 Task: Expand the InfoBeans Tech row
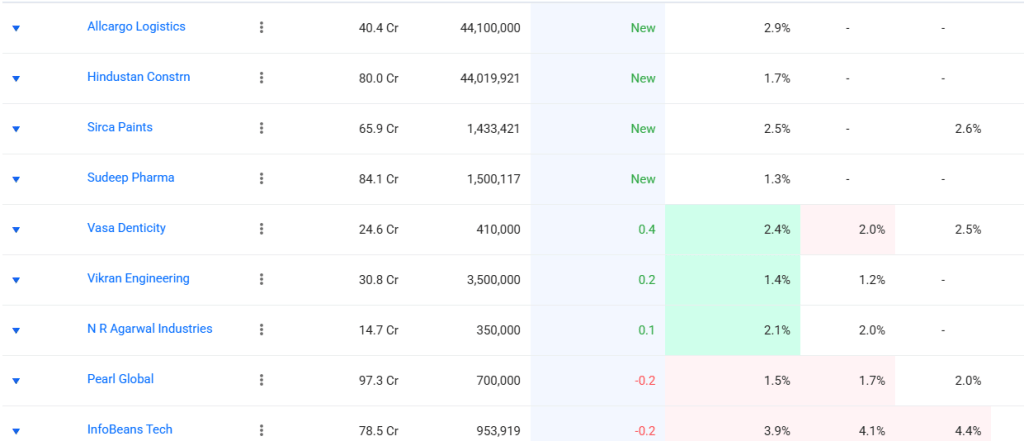click(x=16, y=431)
